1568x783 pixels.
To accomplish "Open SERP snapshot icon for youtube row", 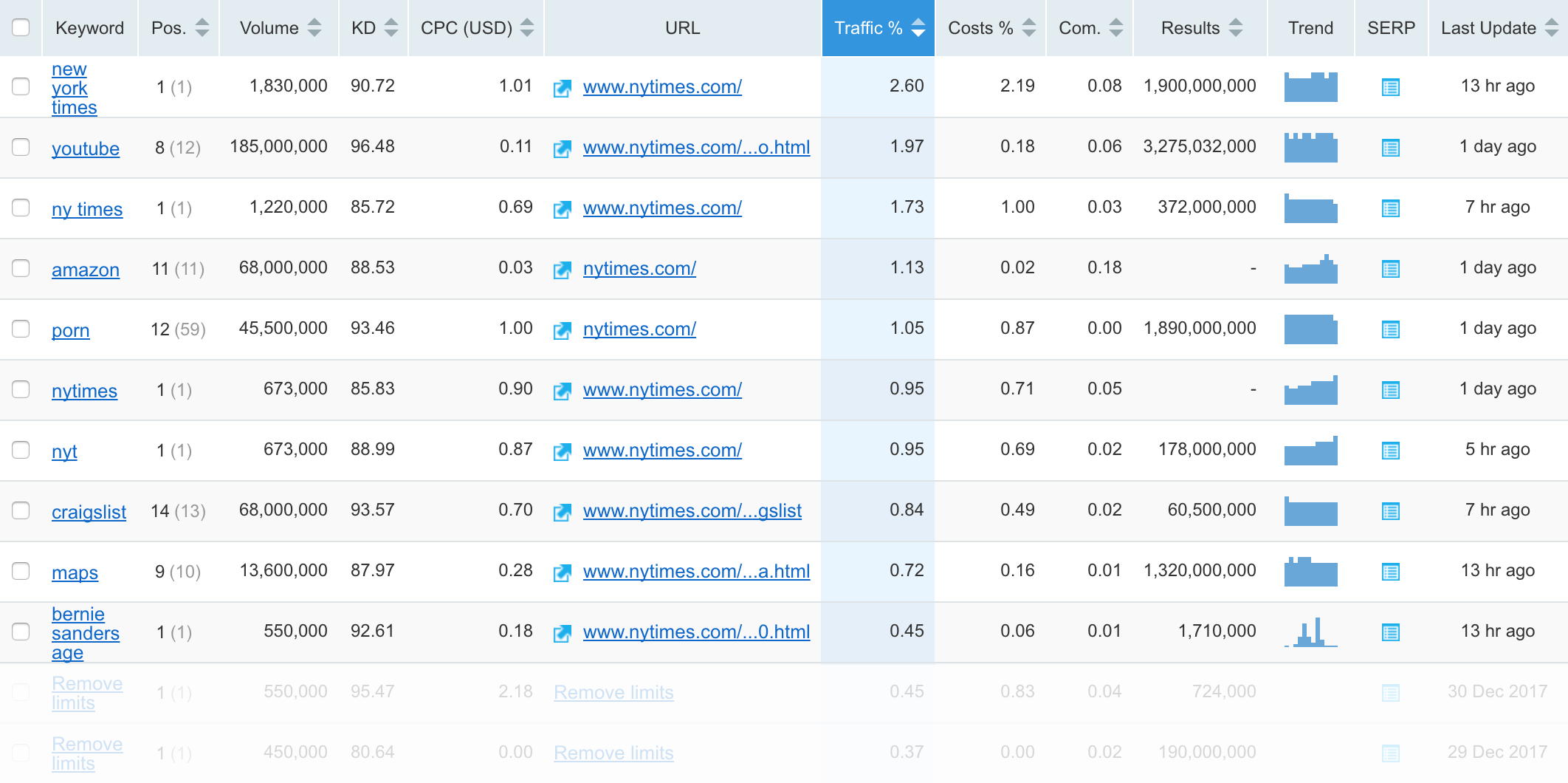I will (x=1391, y=148).
